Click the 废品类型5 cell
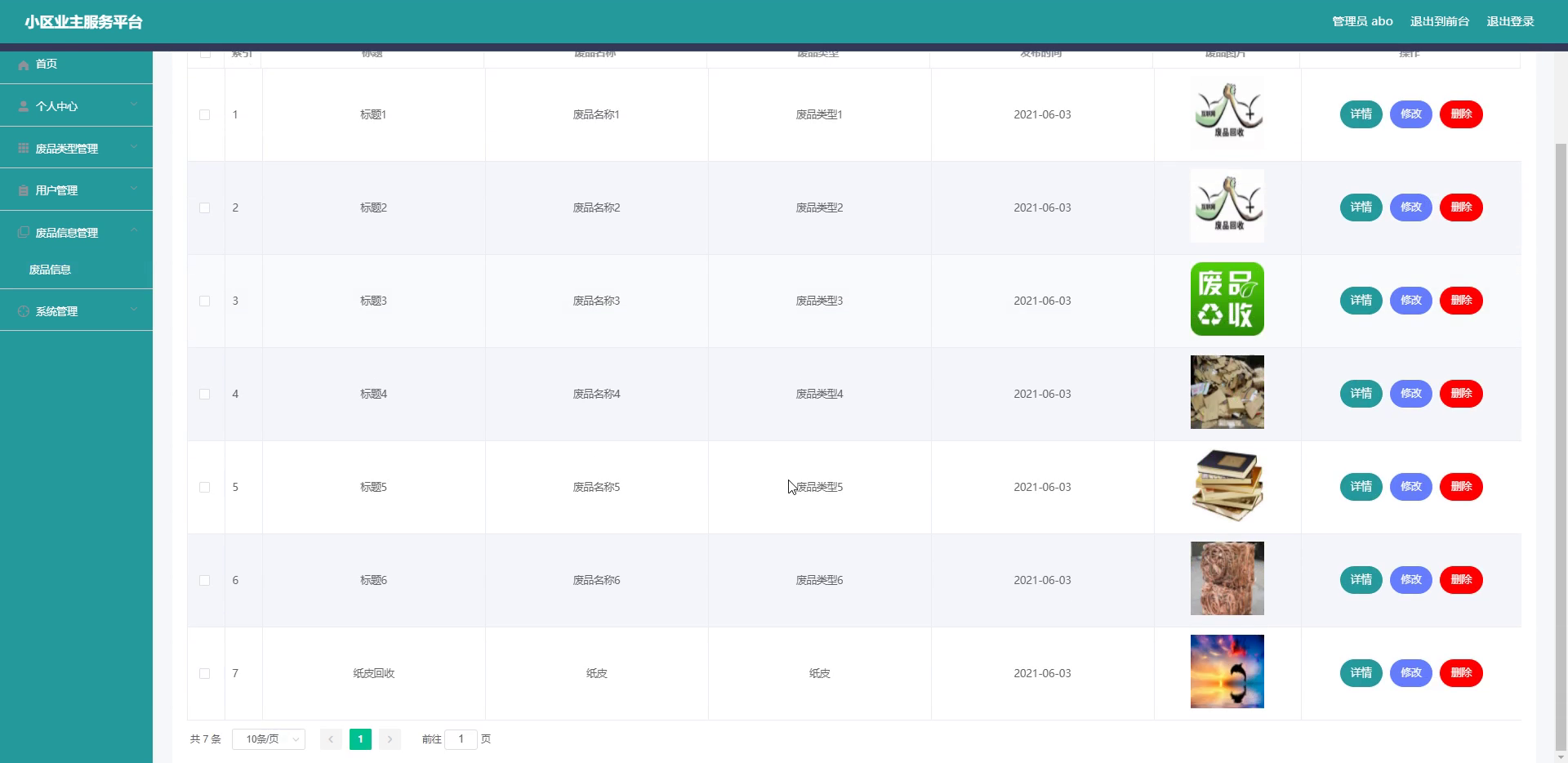The image size is (1568, 763). pos(819,488)
